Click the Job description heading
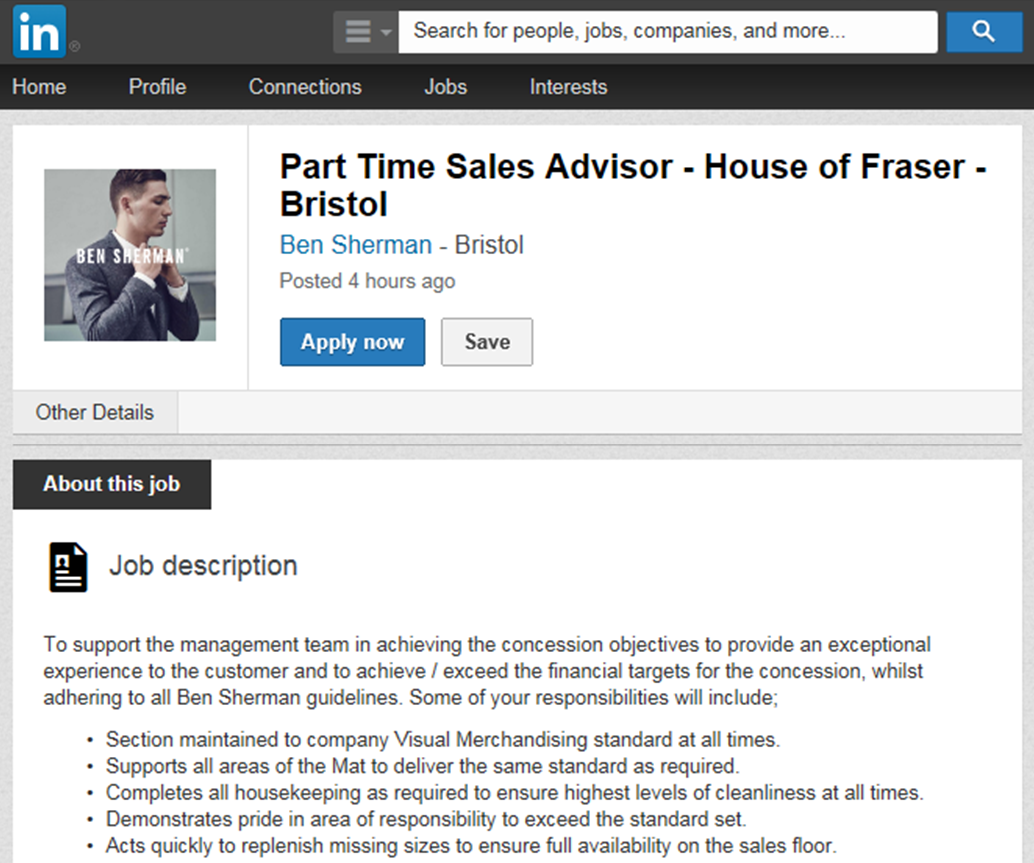 [x=203, y=566]
